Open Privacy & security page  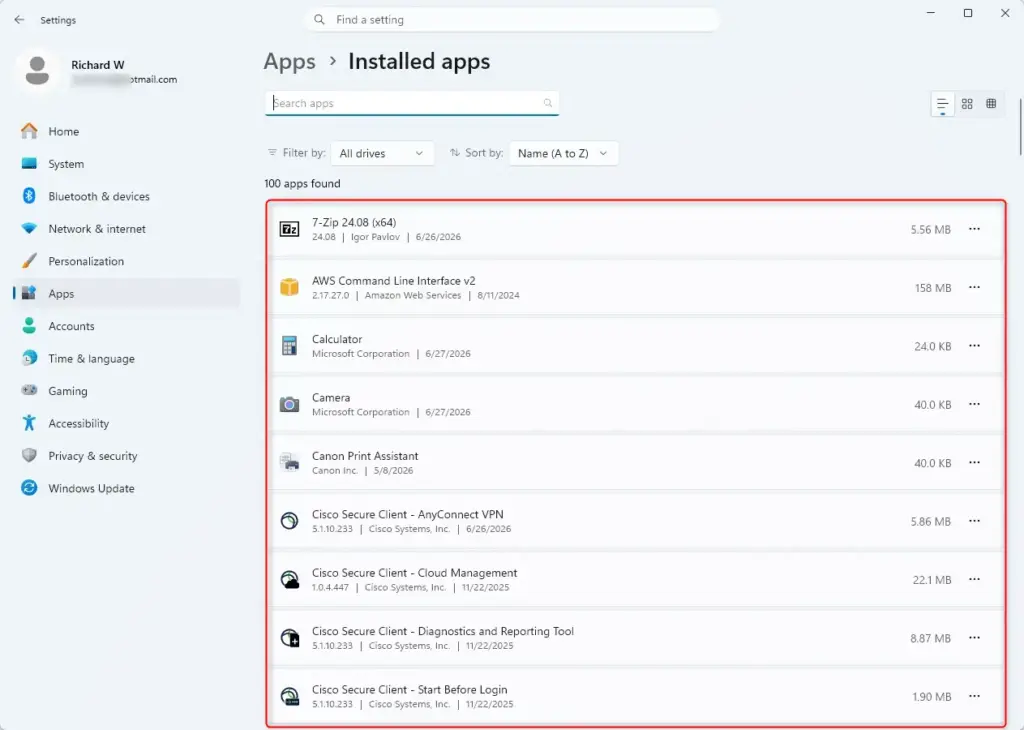126,456
